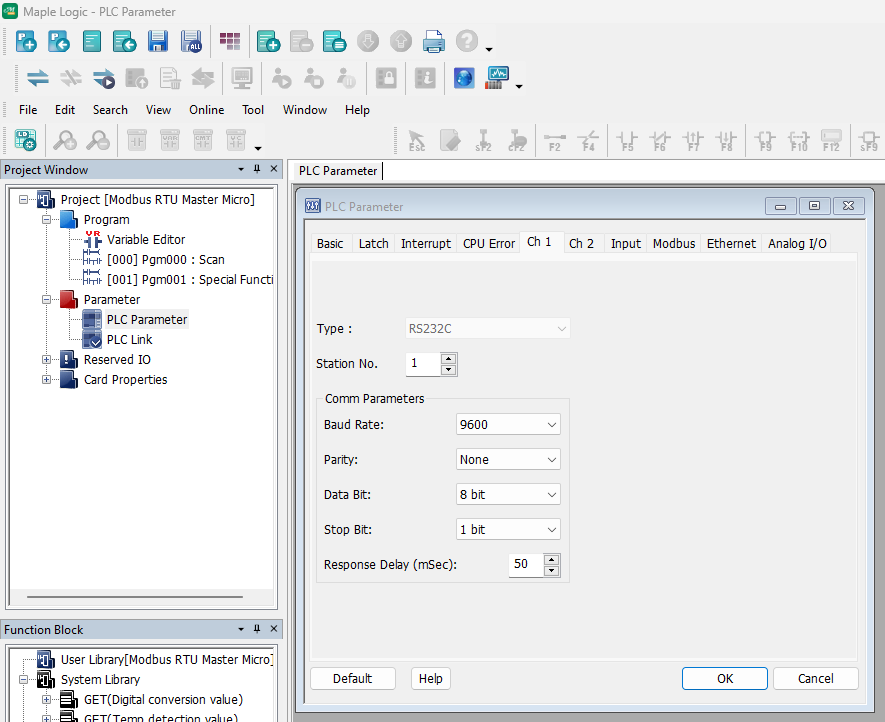Switch to the Latch tab
885x722 pixels.
374,243
